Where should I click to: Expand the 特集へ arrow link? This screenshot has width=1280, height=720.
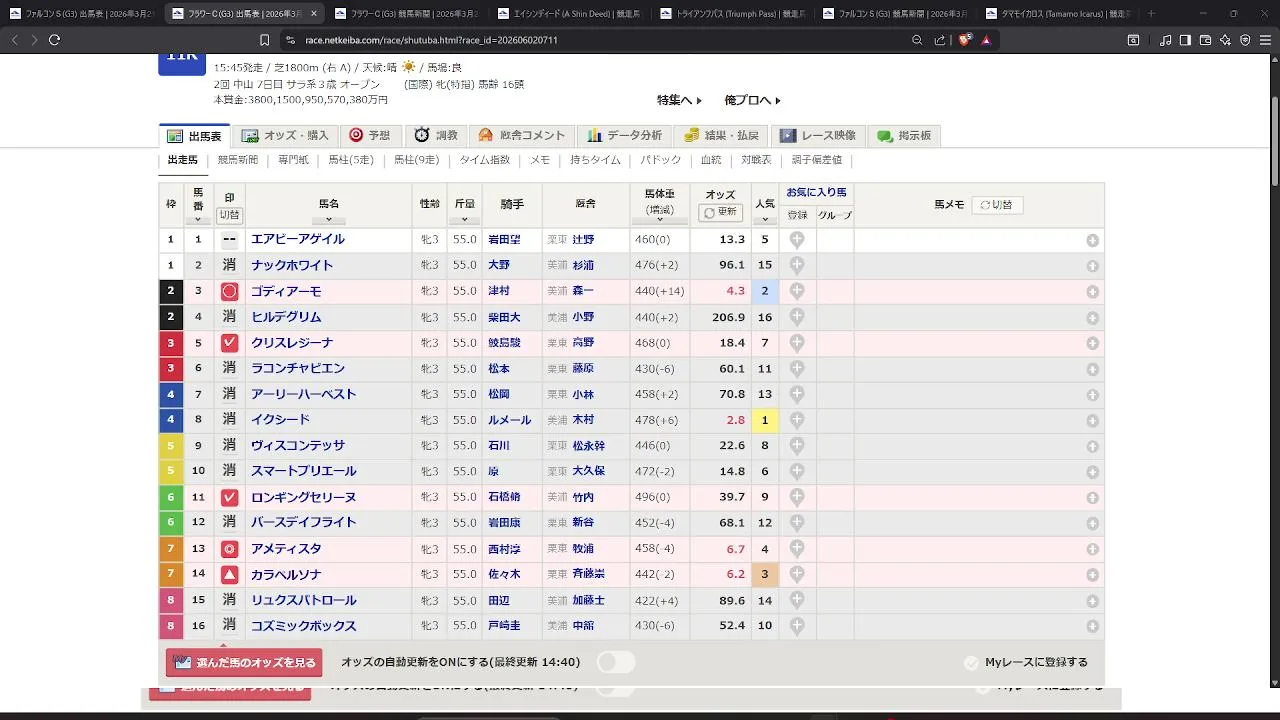tap(680, 100)
